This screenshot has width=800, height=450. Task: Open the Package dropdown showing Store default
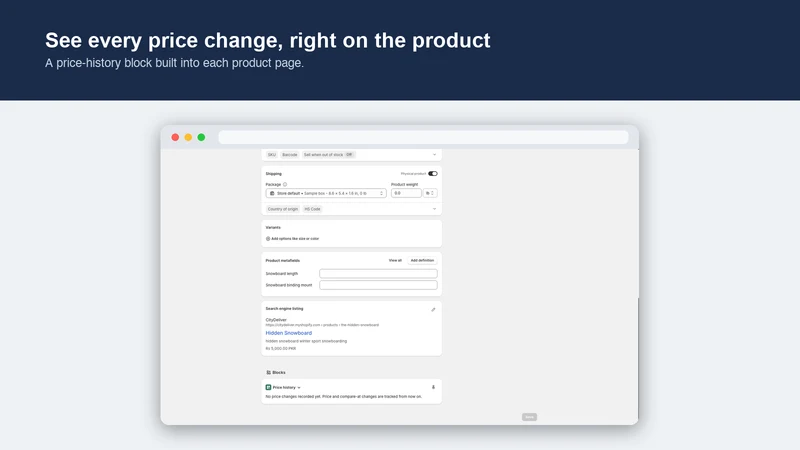(326, 193)
